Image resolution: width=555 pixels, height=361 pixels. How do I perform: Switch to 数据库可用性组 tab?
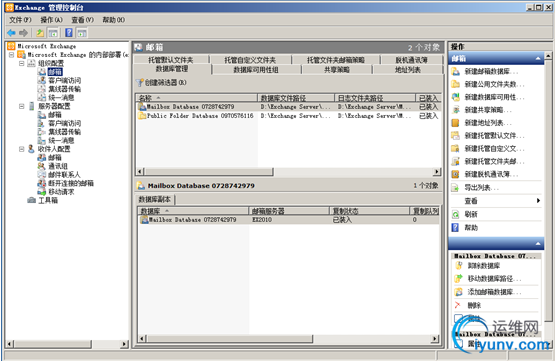point(256,70)
